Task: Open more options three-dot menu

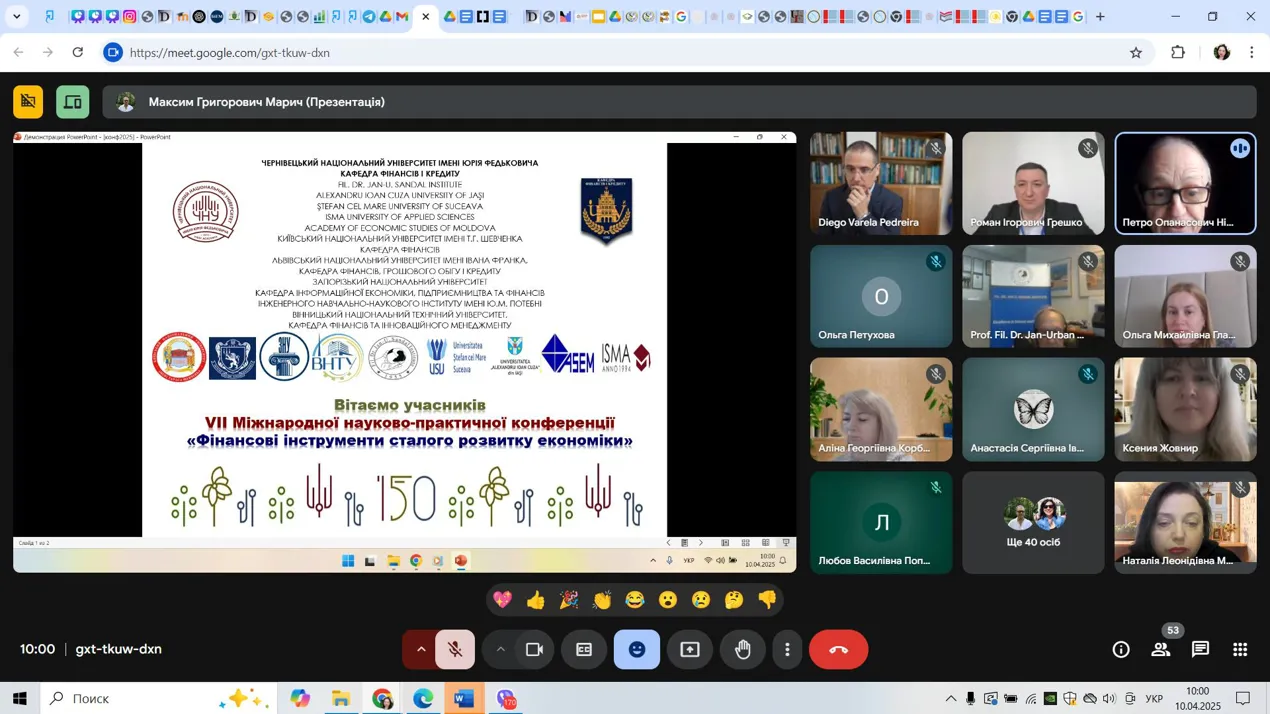Action: pos(787,650)
